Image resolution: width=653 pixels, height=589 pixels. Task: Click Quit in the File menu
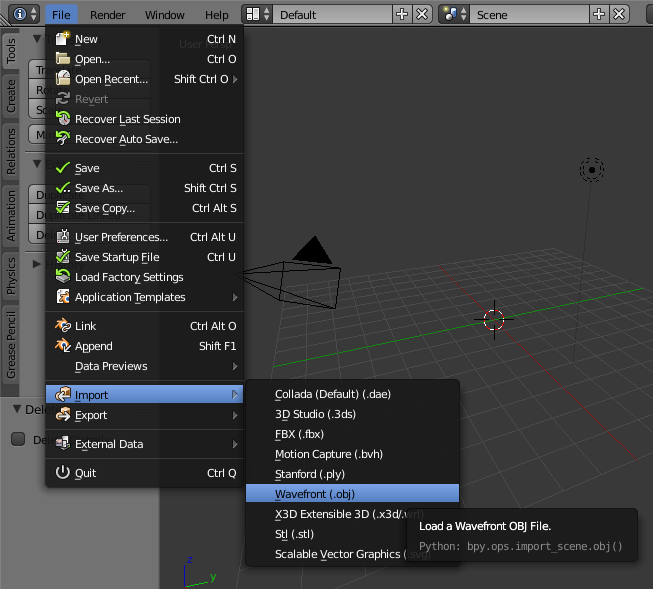pyautogui.click(x=86, y=473)
